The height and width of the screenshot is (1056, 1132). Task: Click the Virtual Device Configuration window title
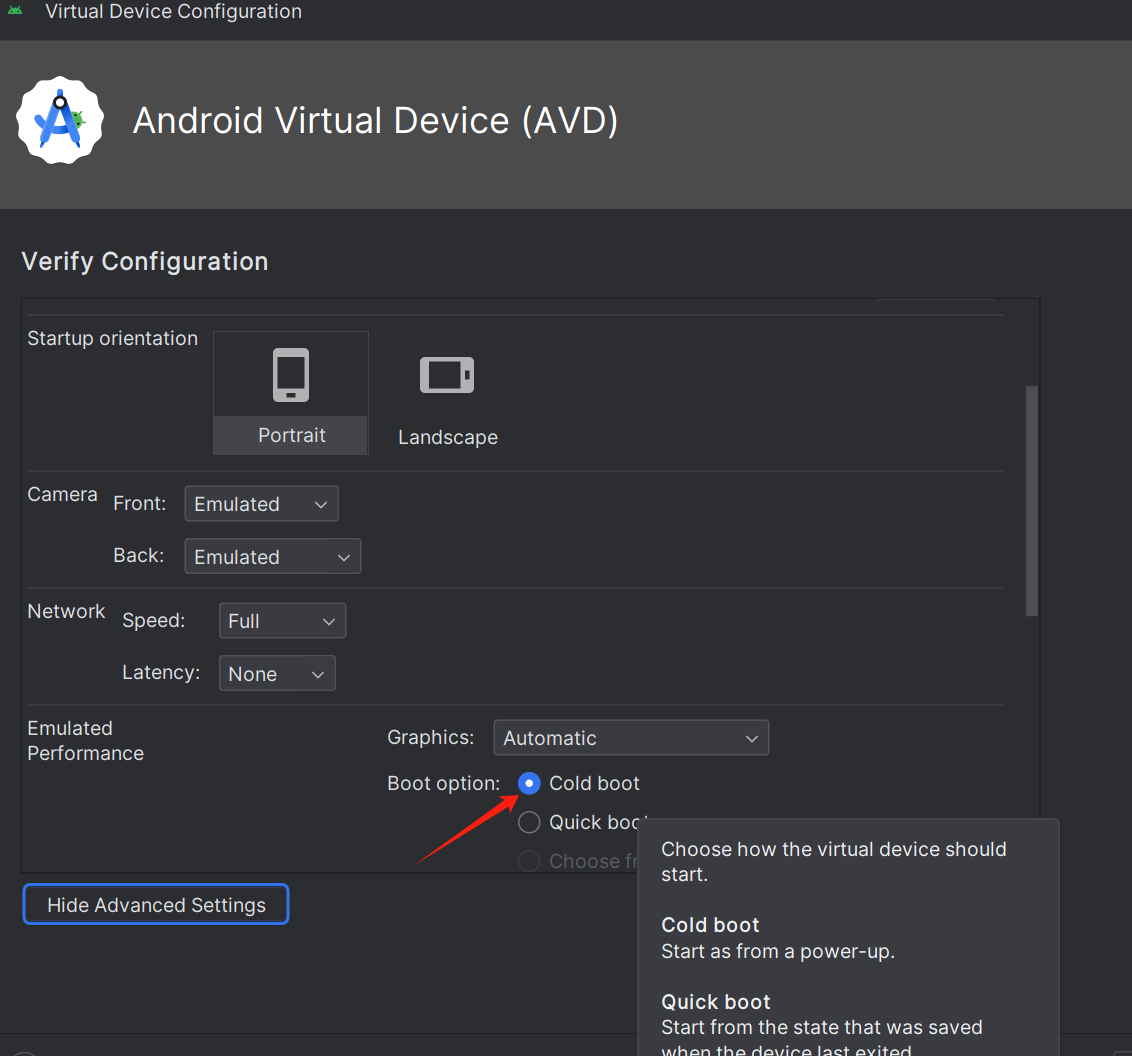click(173, 12)
